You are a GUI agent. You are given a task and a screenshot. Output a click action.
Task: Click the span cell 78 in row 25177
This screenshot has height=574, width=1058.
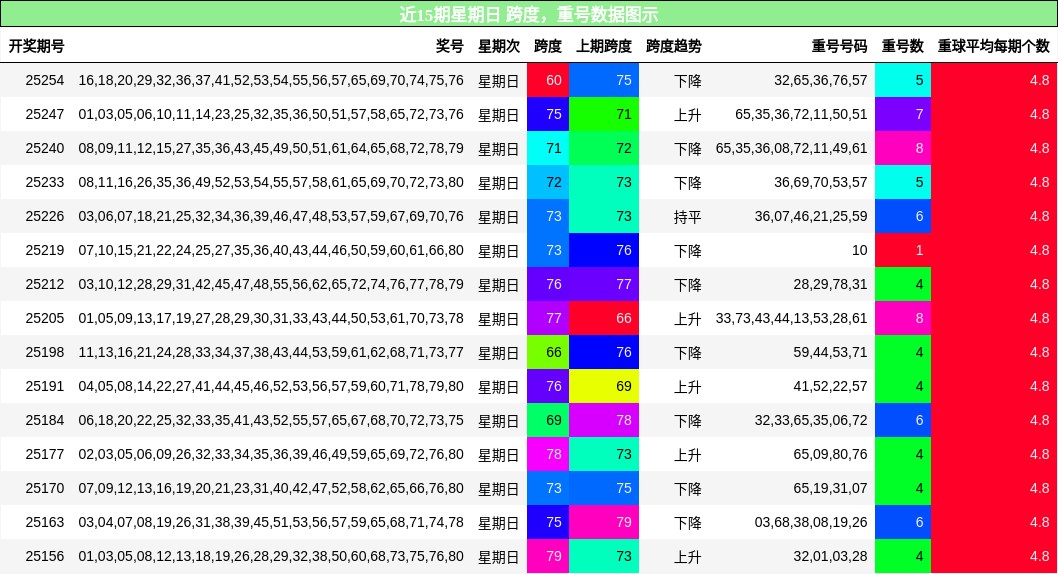(x=548, y=454)
